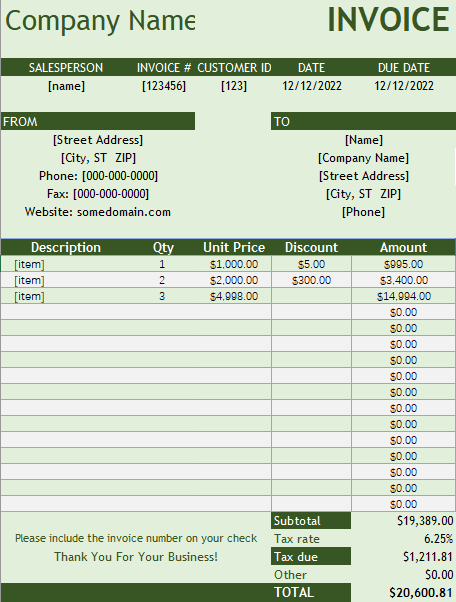The height and width of the screenshot is (602, 456).
Task: Click the INVOICE # header cell
Action: 164,68
